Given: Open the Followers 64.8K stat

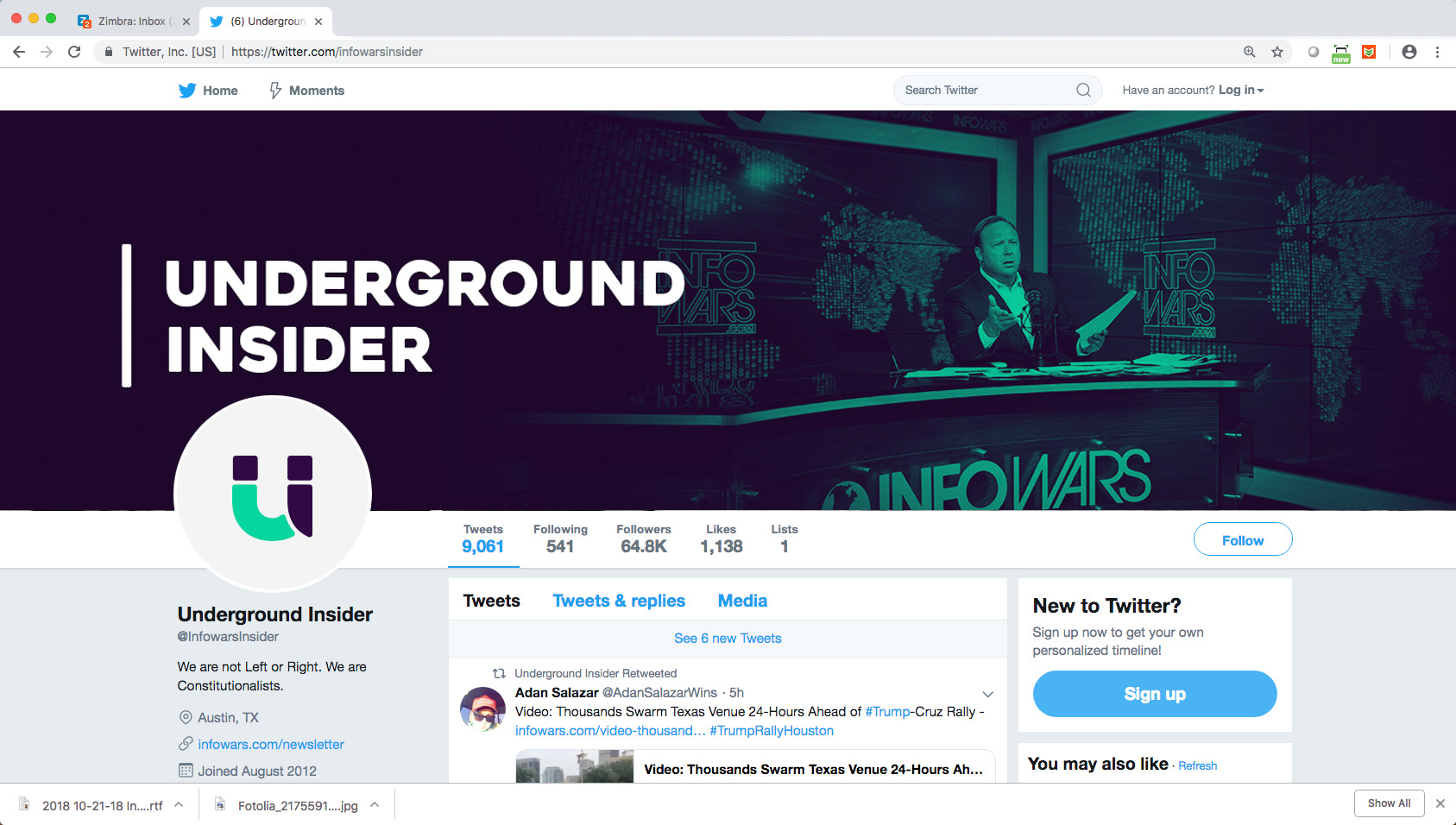Looking at the screenshot, I should 644,539.
